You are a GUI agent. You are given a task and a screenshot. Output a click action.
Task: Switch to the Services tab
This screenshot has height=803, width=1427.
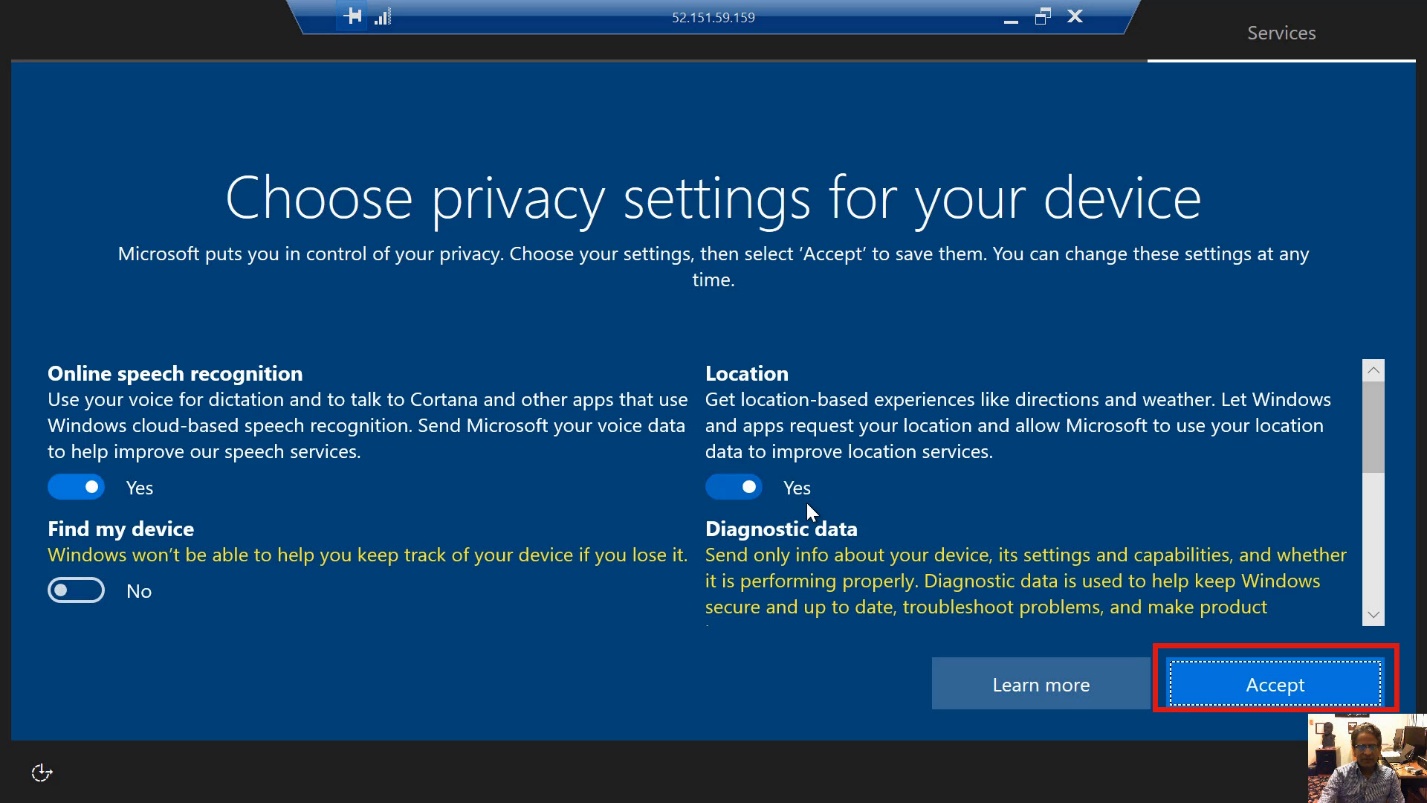1281,33
